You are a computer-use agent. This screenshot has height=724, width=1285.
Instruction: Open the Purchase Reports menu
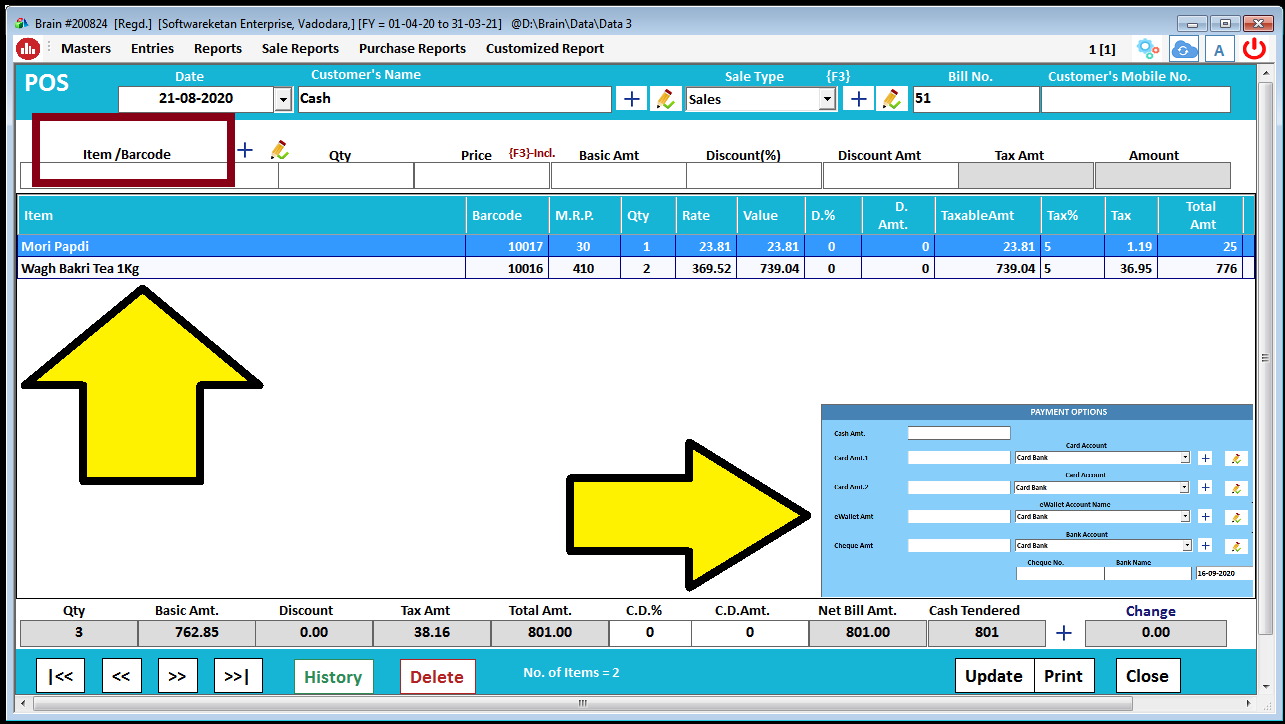[412, 48]
